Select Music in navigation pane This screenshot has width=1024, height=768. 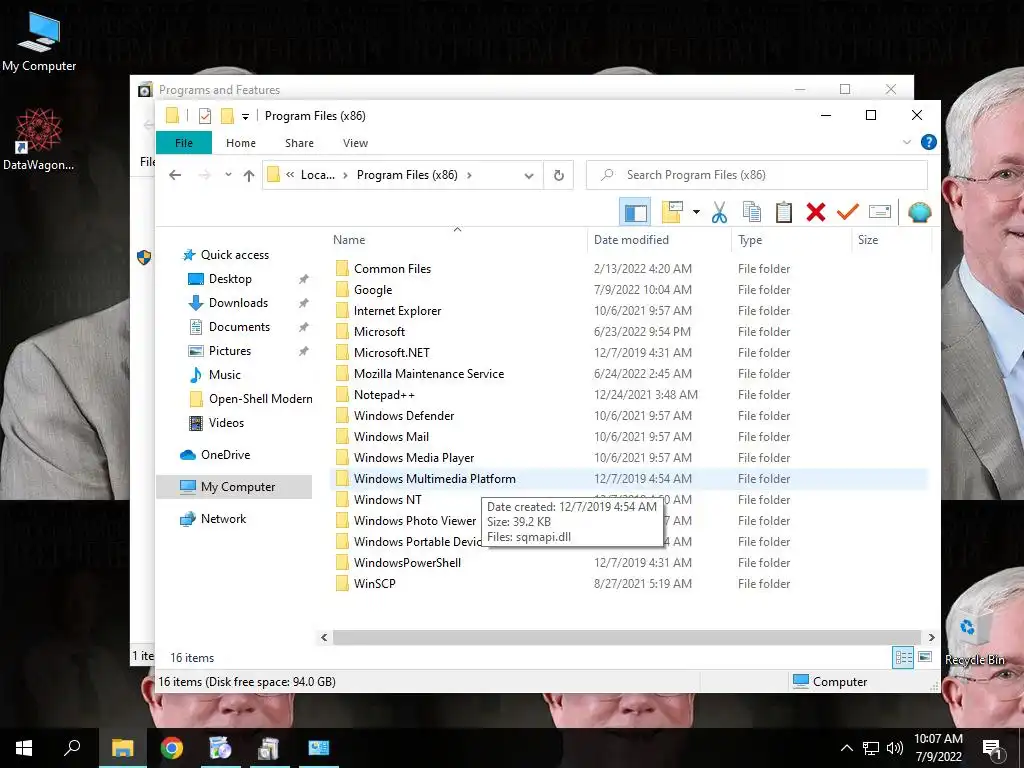coord(225,375)
